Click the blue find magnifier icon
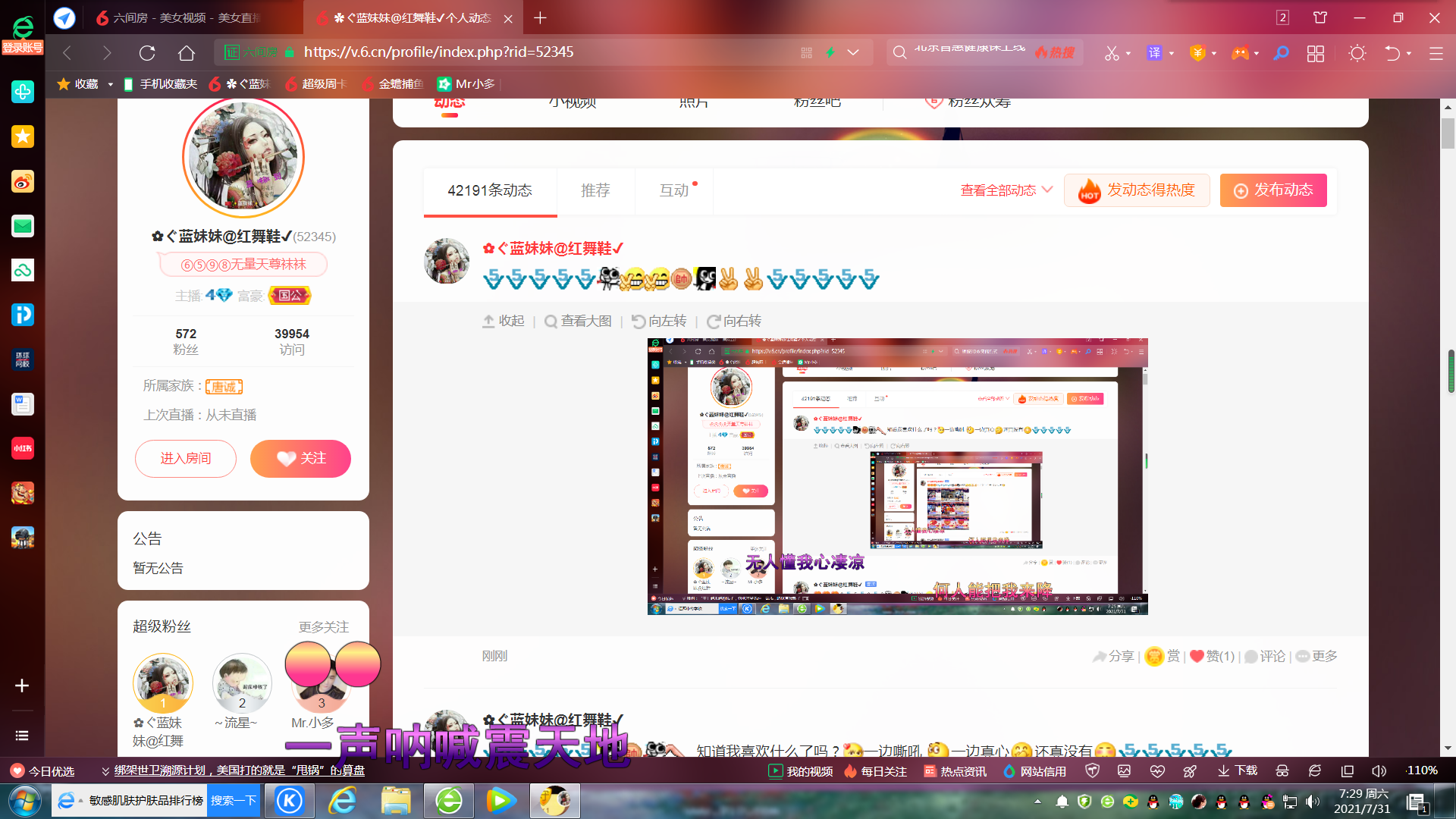This screenshot has width=1456, height=819. [x=1281, y=53]
